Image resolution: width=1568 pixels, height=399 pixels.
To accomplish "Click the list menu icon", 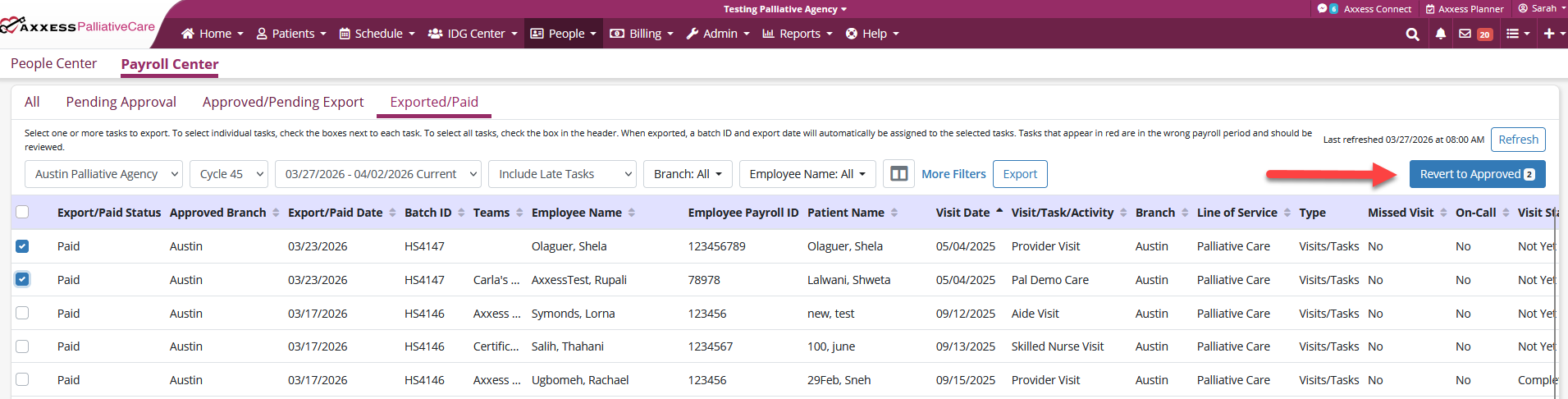I will coord(1513,34).
